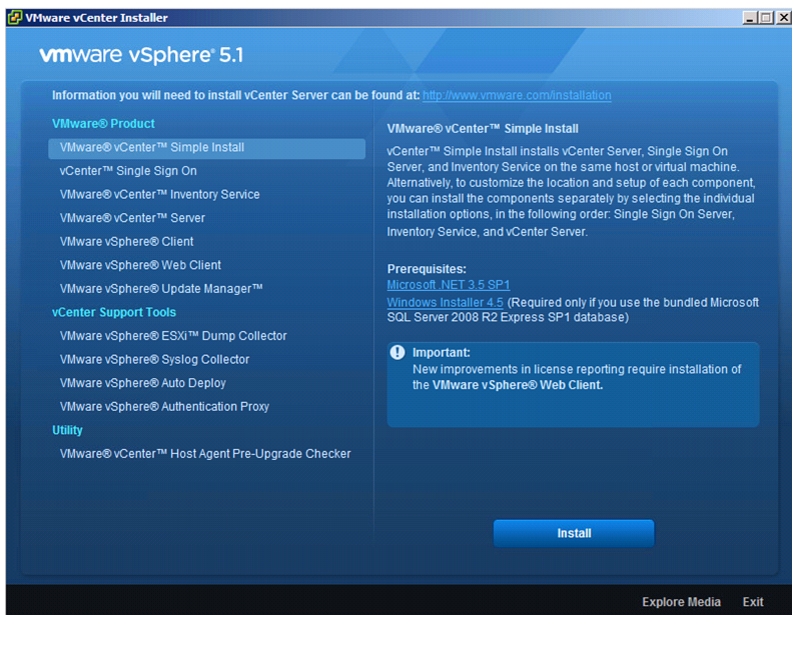The width and height of the screenshot is (794, 653).
Task: Click Exit in the footer
Action: coord(753,602)
